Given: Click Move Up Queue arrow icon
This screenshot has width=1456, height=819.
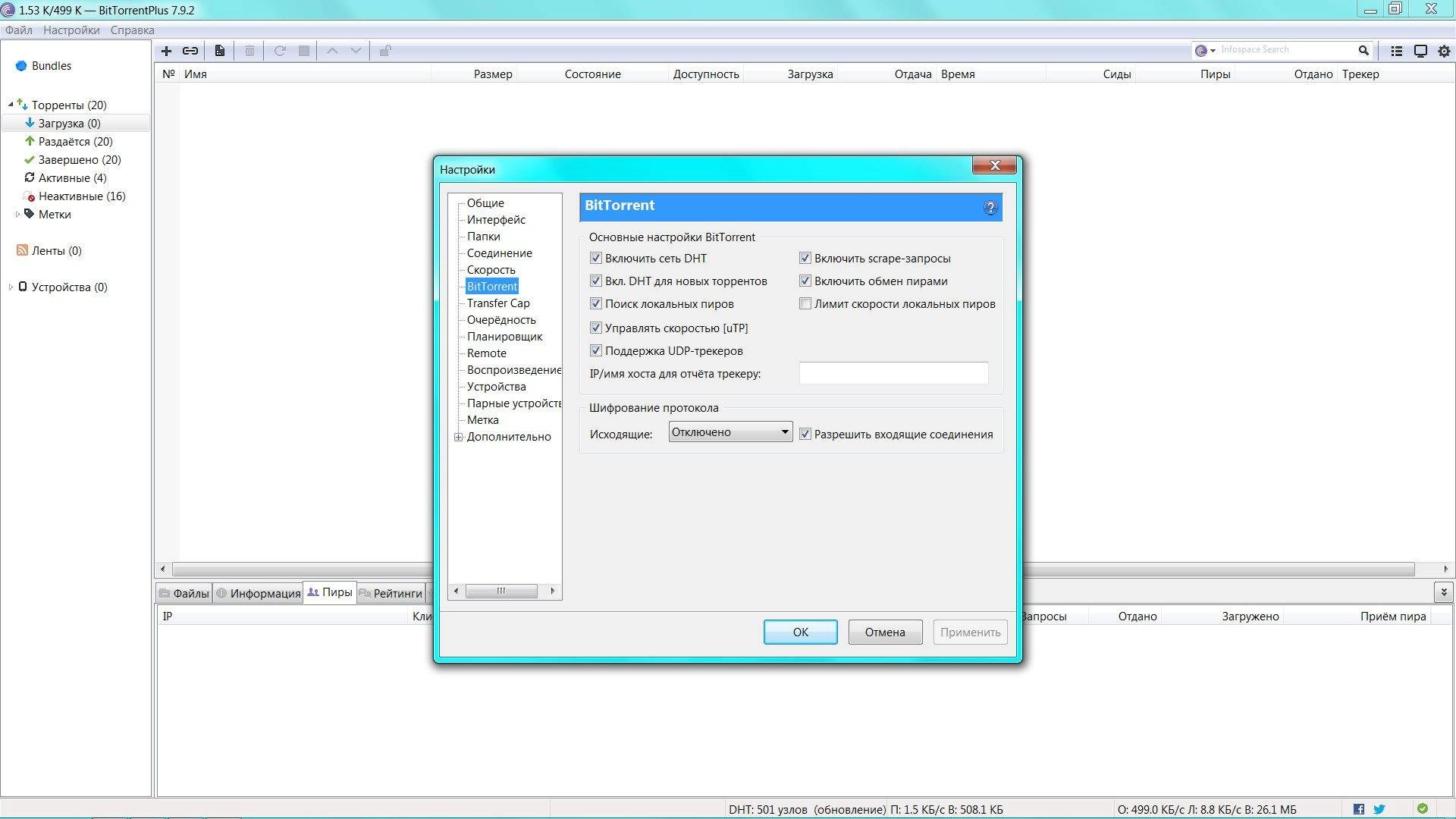Looking at the screenshot, I should pos(332,51).
